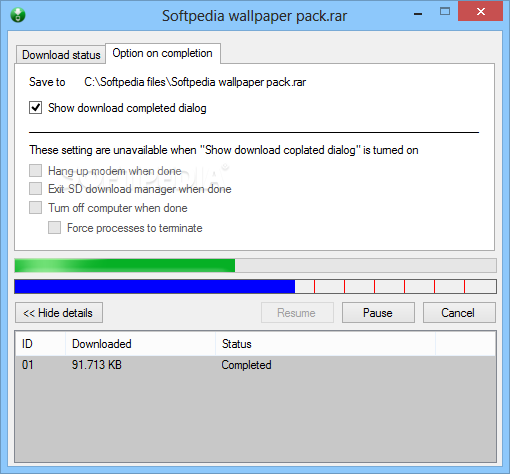Close the Softpedia wallpaper pack.rar window

[x=480, y=12]
